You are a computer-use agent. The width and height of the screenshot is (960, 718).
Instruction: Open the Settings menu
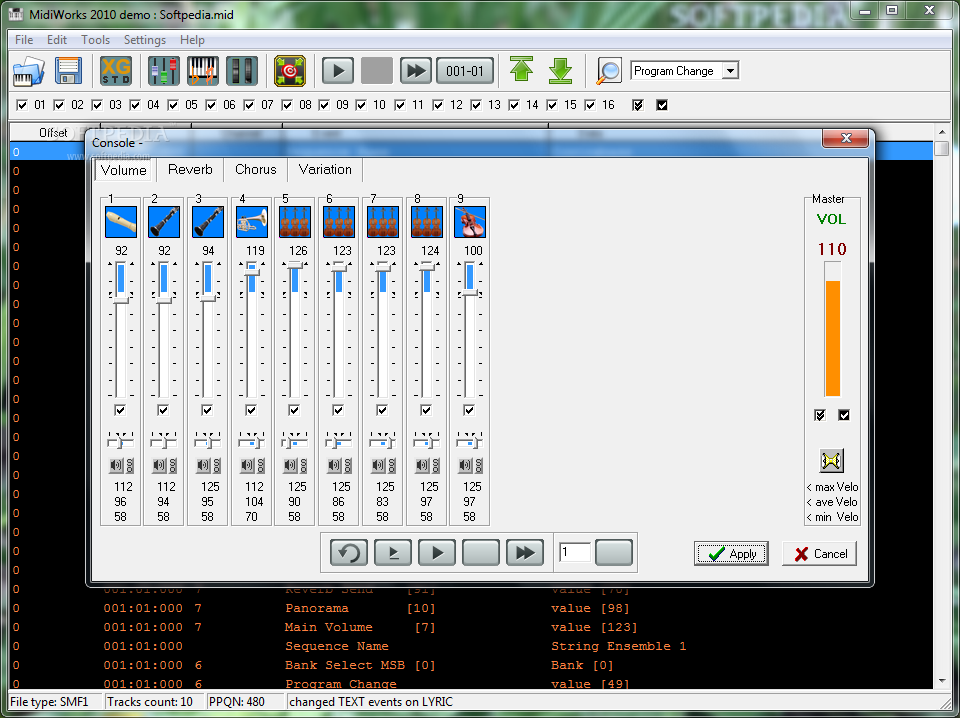[x=144, y=40]
